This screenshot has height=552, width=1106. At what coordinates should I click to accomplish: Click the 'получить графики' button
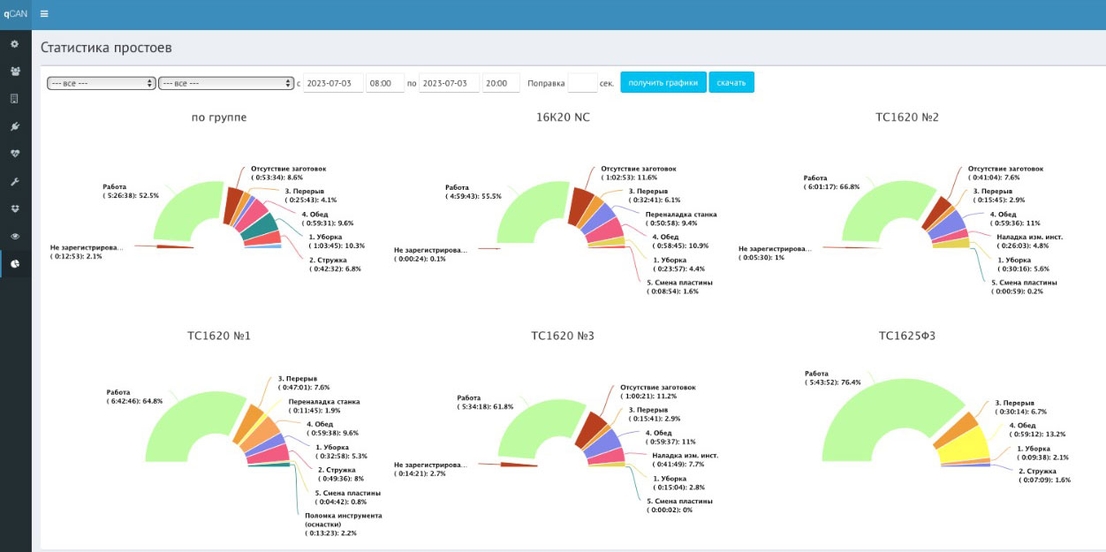(663, 82)
